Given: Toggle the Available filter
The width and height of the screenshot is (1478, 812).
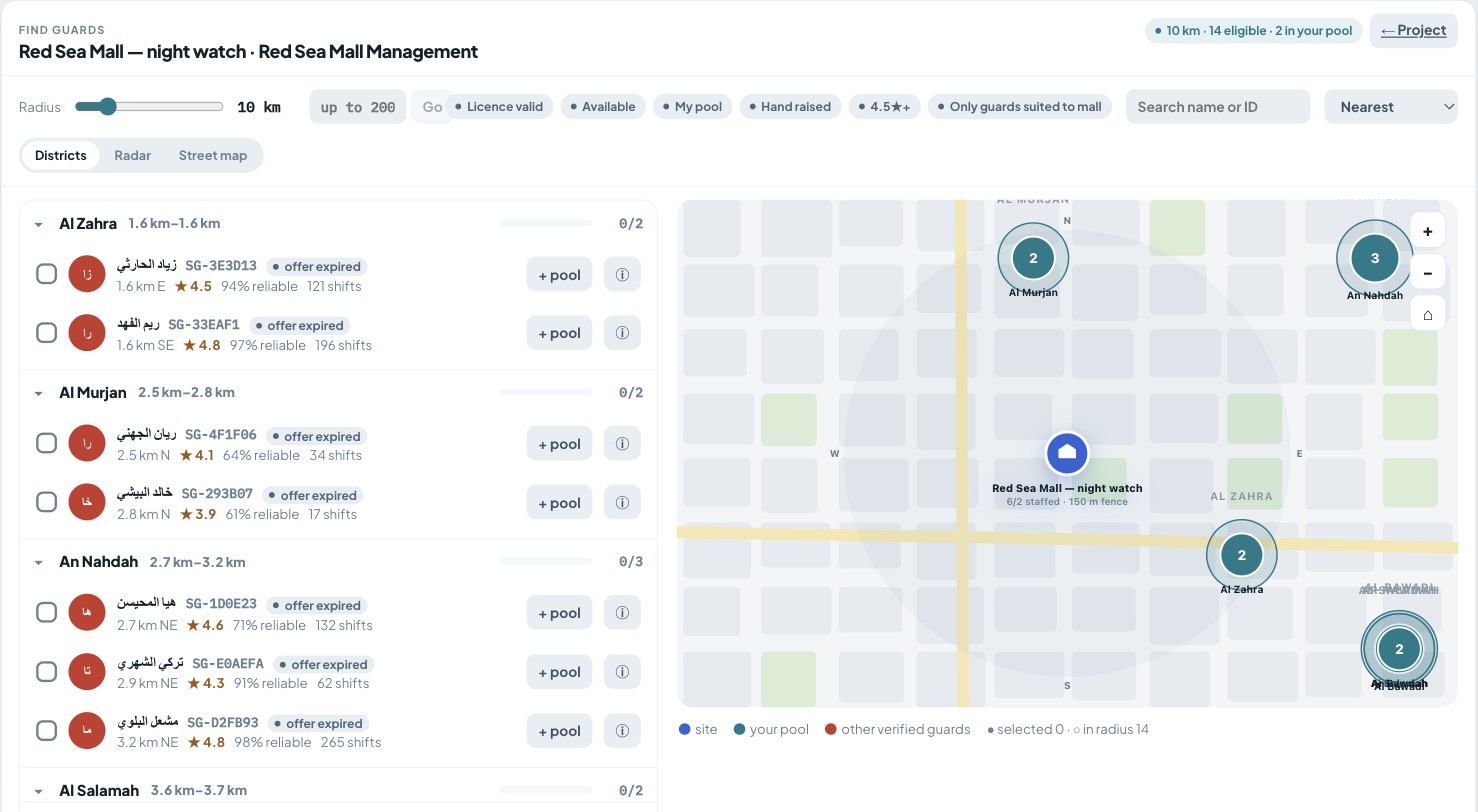Looking at the screenshot, I should [x=603, y=106].
